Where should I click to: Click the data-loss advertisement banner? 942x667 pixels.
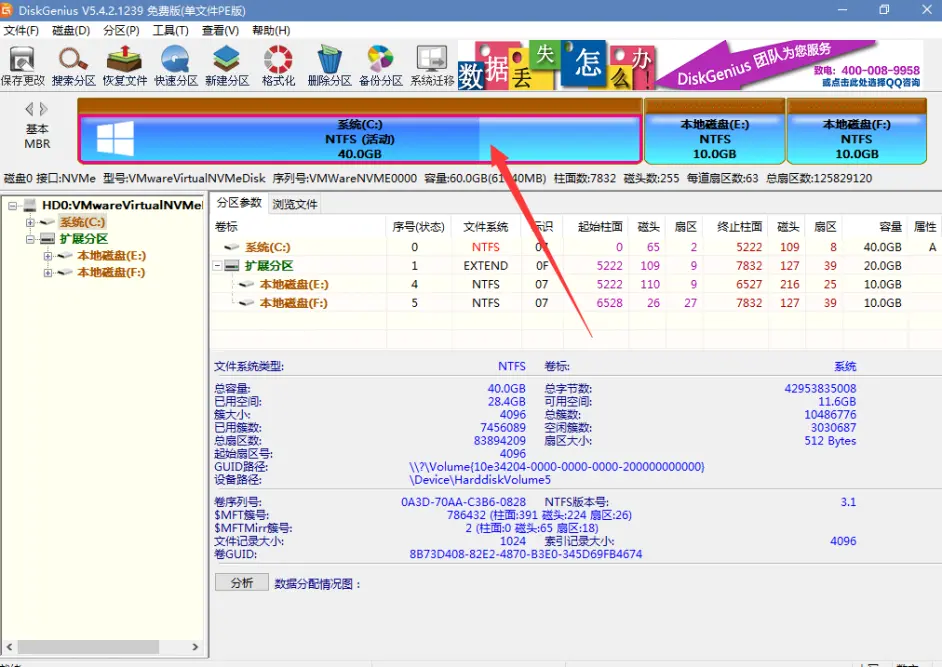tap(556, 65)
